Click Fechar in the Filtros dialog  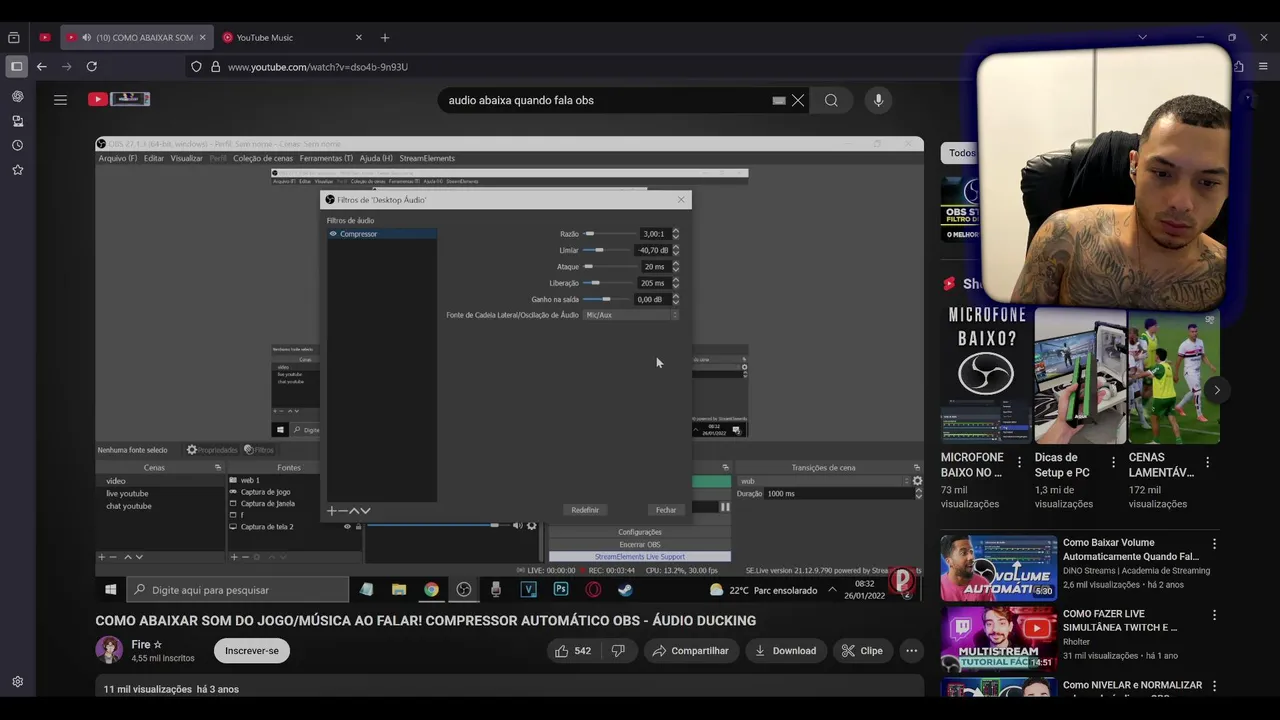(666, 510)
